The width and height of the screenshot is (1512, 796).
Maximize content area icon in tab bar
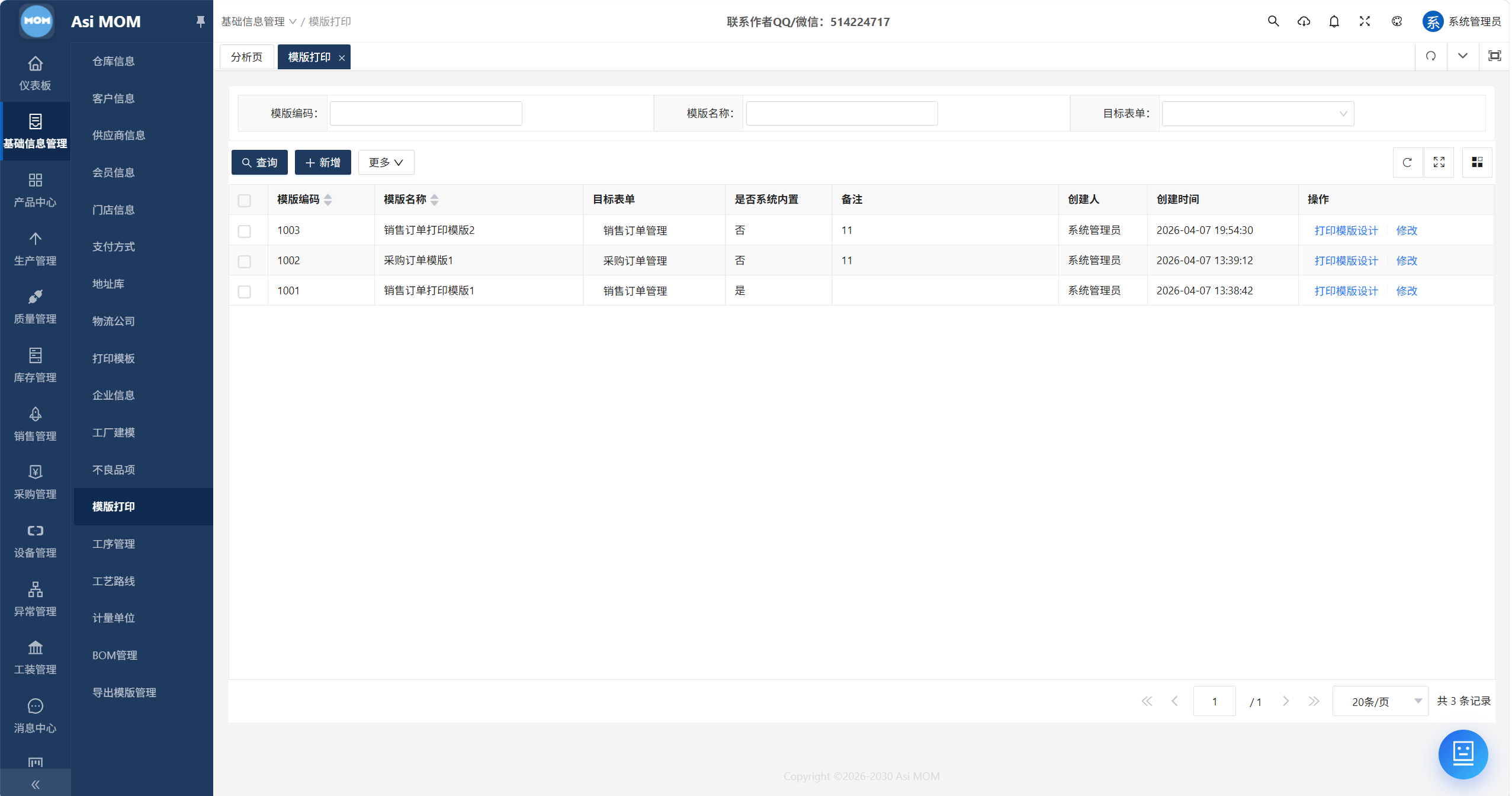(1494, 56)
